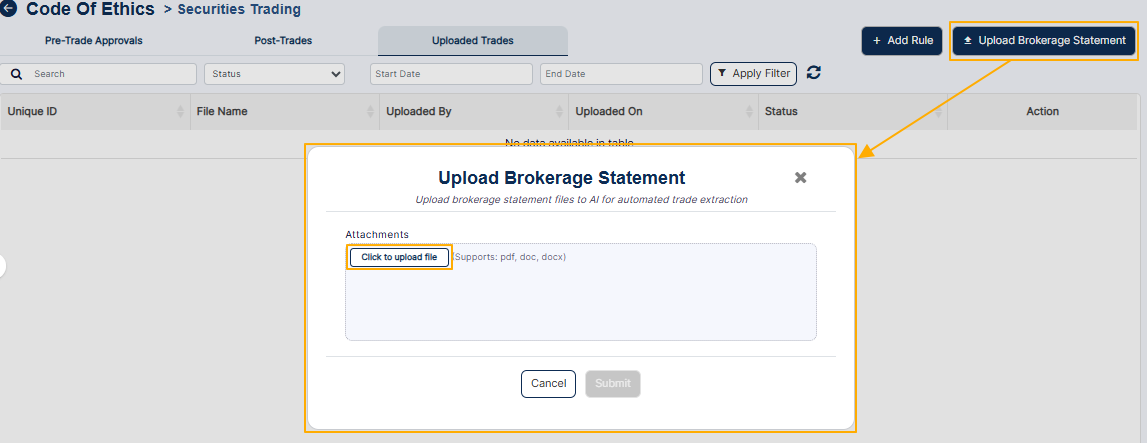Click the Uploaded On column header text

tap(609, 112)
